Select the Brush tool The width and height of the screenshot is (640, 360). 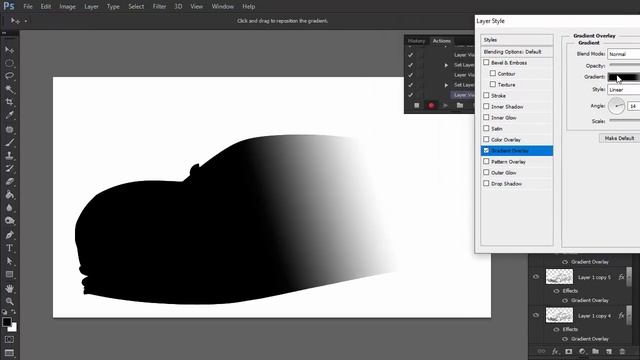click(9, 142)
